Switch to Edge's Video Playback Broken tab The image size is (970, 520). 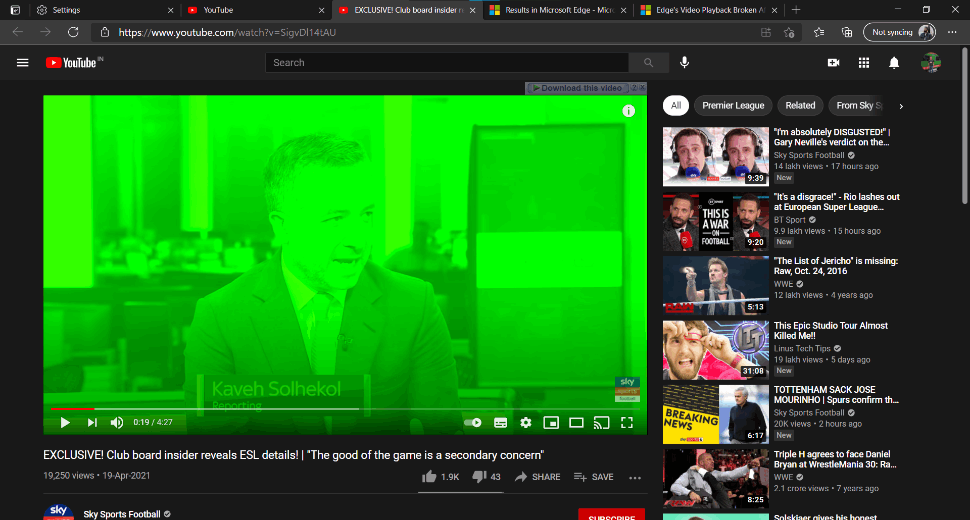pos(708,10)
